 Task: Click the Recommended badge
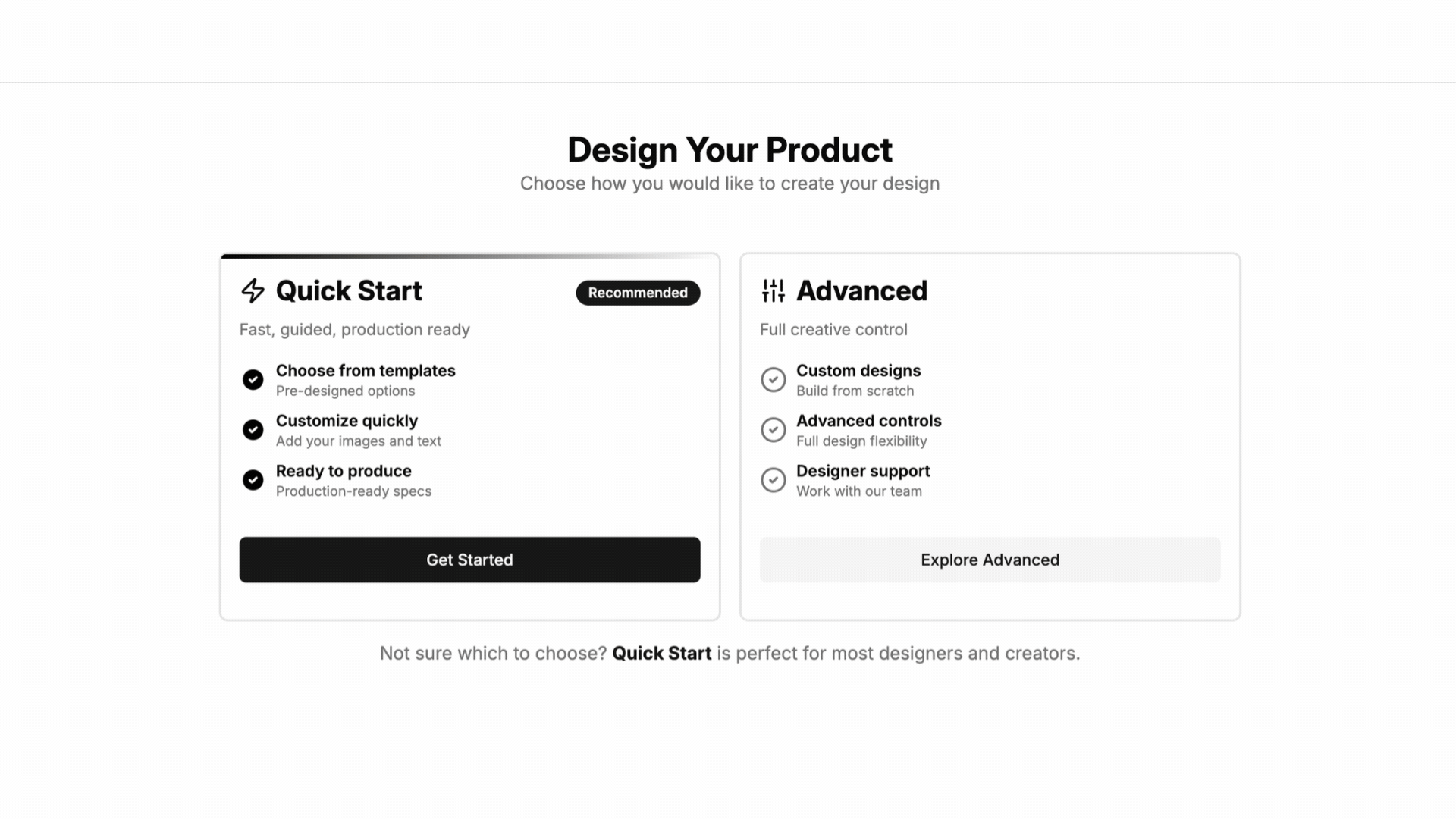(638, 293)
